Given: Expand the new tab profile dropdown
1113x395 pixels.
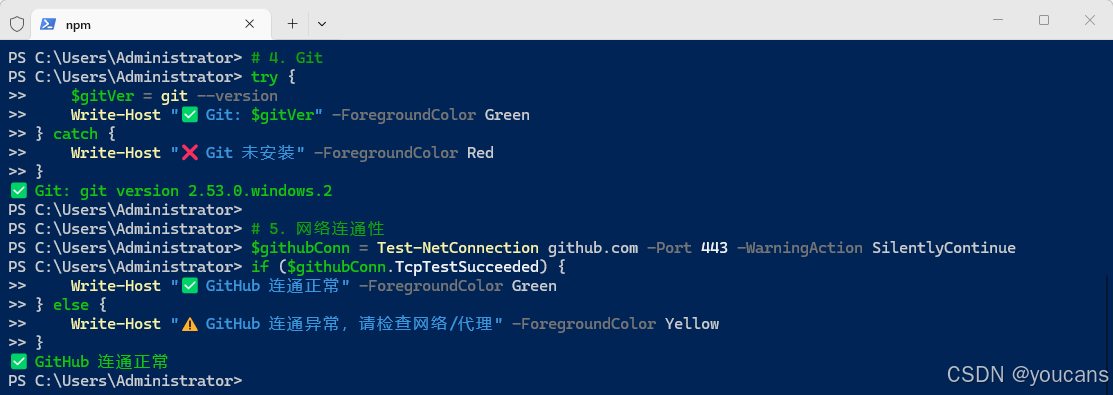Looking at the screenshot, I should (x=322, y=24).
